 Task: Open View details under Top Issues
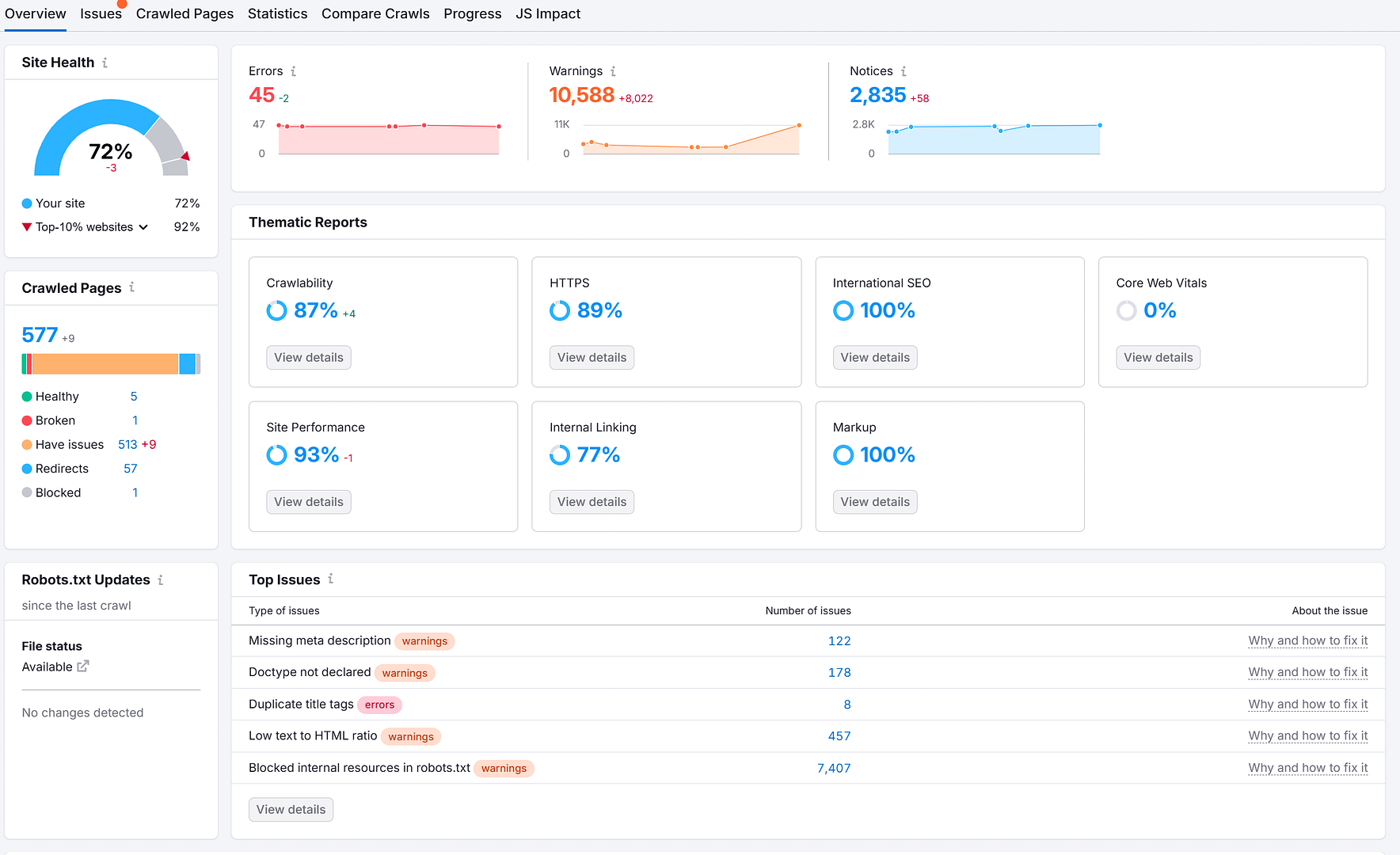tap(291, 810)
